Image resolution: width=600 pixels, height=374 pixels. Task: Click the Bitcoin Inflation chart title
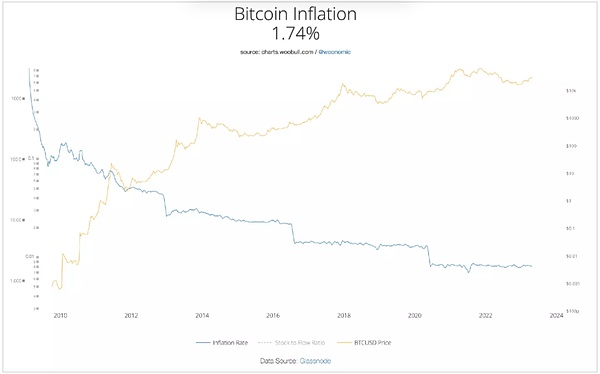tap(295, 14)
